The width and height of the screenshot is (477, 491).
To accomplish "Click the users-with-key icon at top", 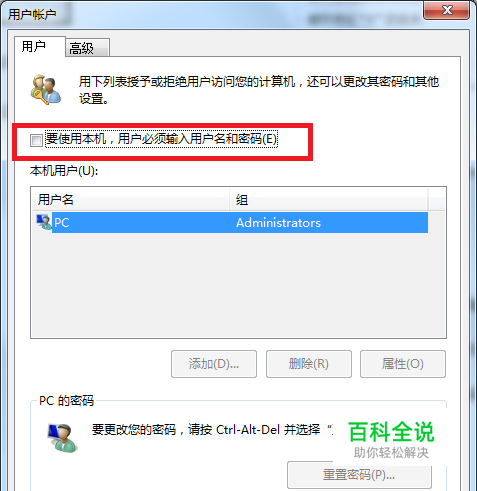I will point(46,89).
